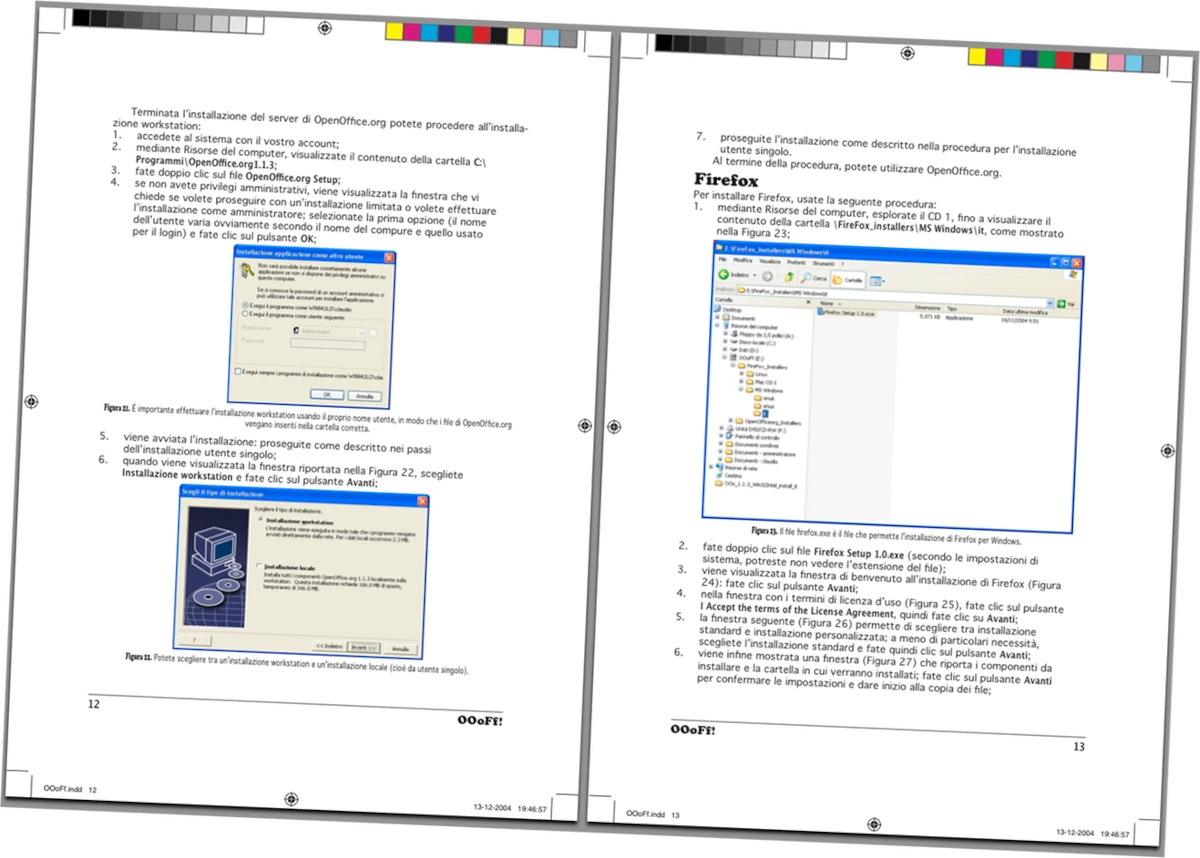Click the ? help button in install-type dialog

(x=194, y=640)
